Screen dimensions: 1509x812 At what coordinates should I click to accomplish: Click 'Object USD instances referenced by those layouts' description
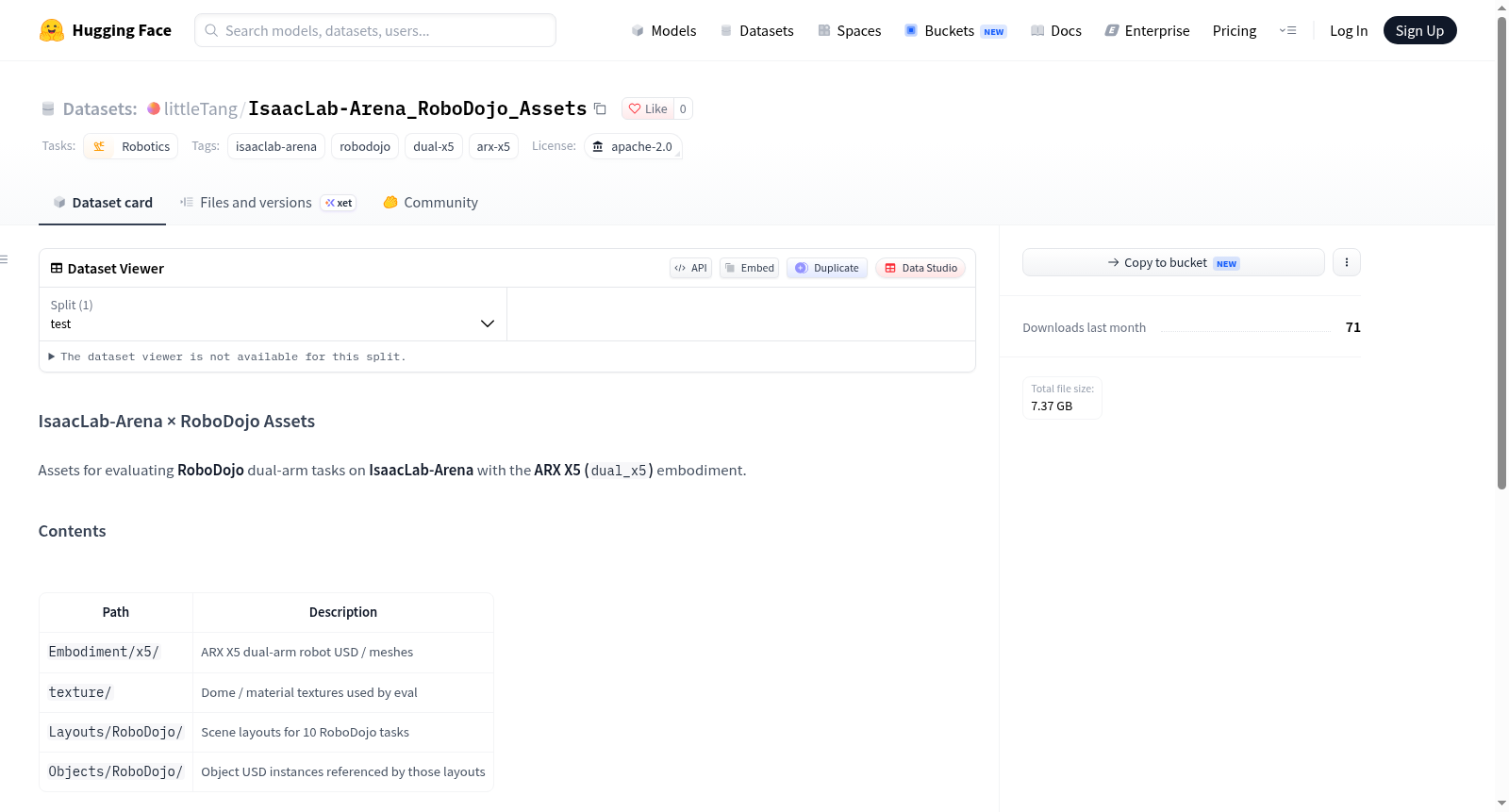pyautogui.click(x=343, y=771)
